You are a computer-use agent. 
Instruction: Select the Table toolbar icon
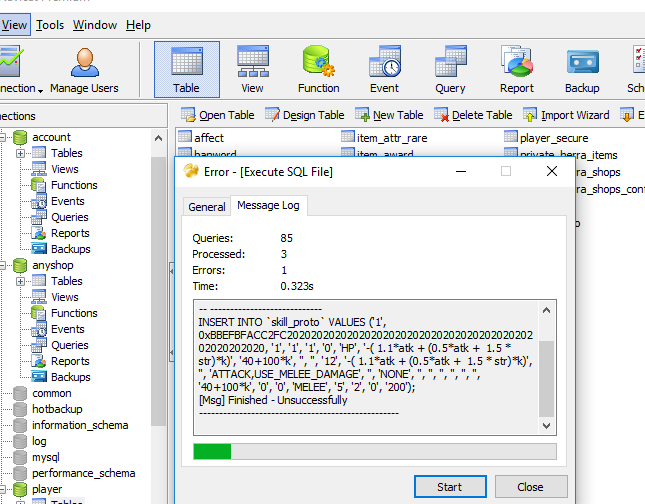pyautogui.click(x=187, y=69)
